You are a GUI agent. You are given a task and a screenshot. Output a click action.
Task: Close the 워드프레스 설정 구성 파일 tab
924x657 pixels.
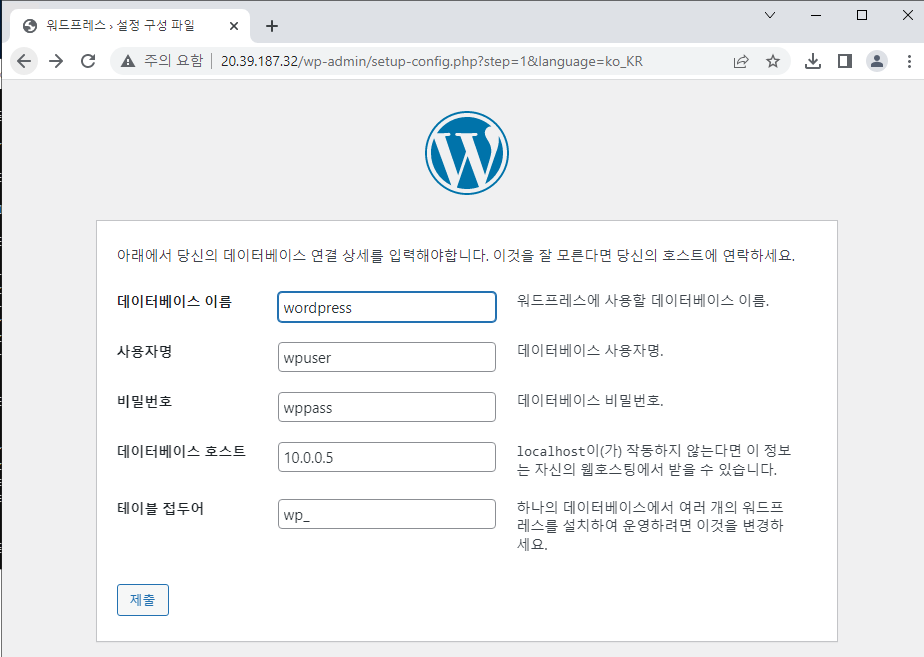coord(234,26)
